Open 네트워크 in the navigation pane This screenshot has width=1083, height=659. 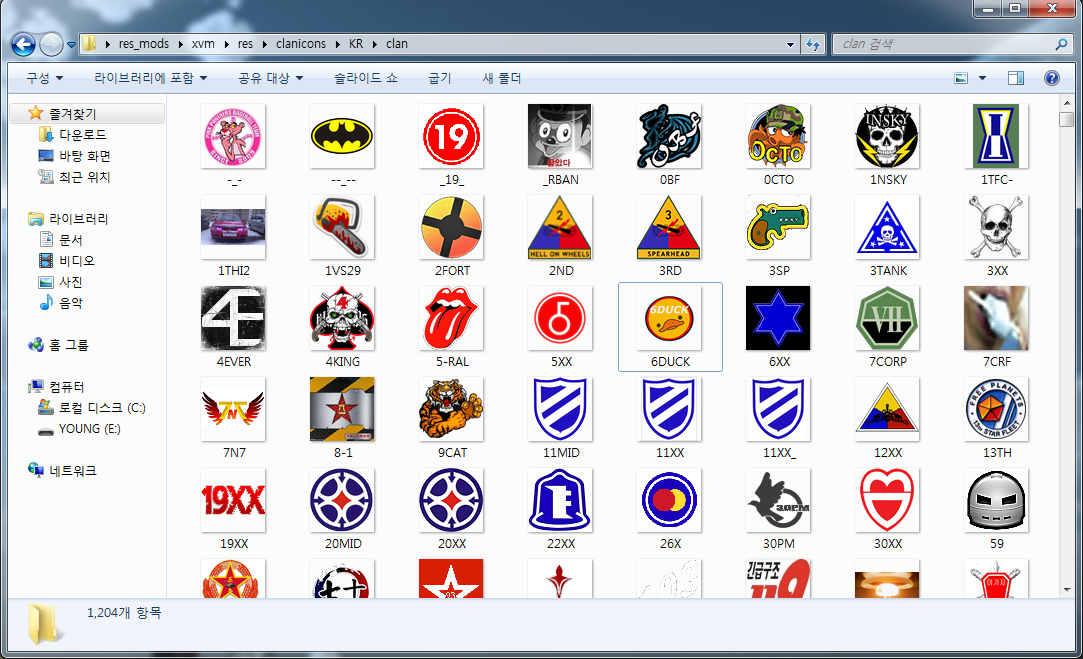point(63,470)
